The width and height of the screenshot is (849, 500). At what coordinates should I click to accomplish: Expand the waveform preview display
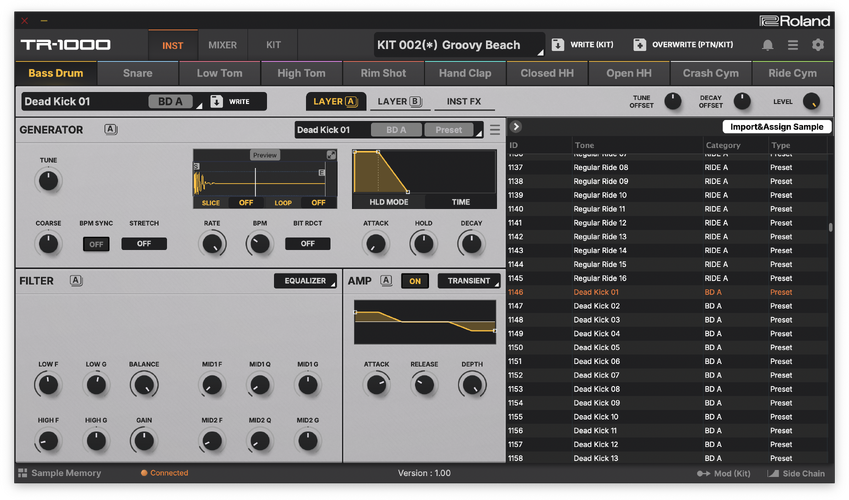coord(331,155)
